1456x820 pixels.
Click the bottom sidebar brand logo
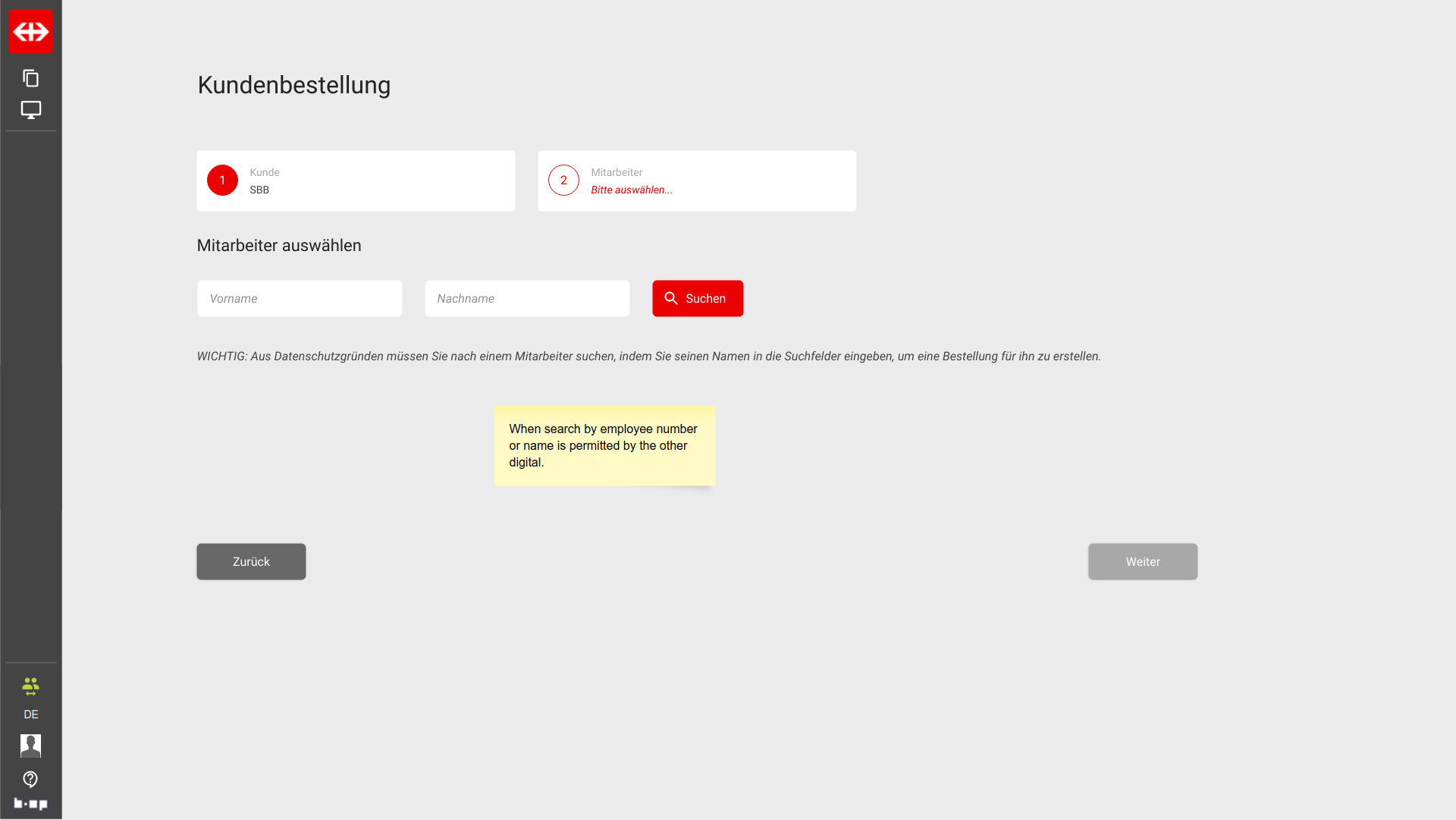point(30,803)
